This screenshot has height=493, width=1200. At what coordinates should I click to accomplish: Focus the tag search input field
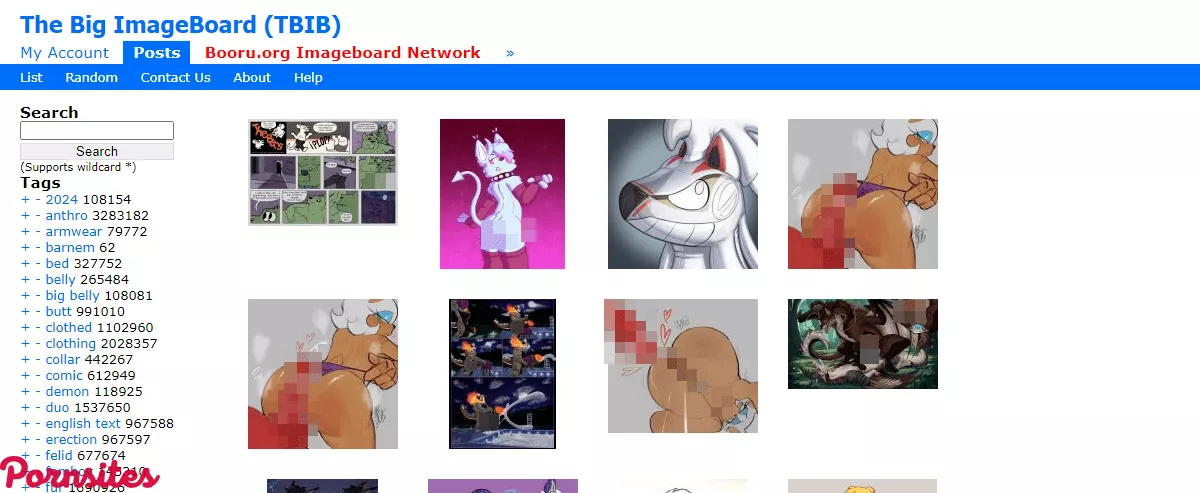[97, 131]
